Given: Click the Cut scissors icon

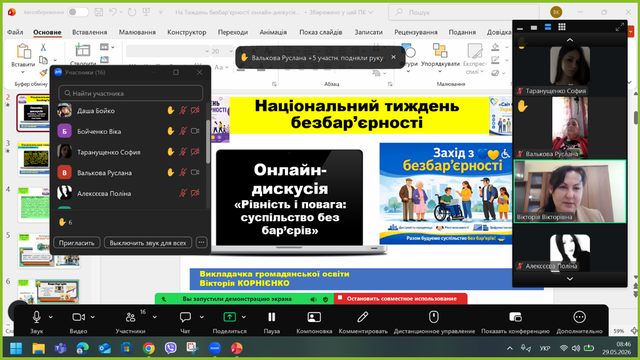Looking at the screenshot, I should pos(43,47).
